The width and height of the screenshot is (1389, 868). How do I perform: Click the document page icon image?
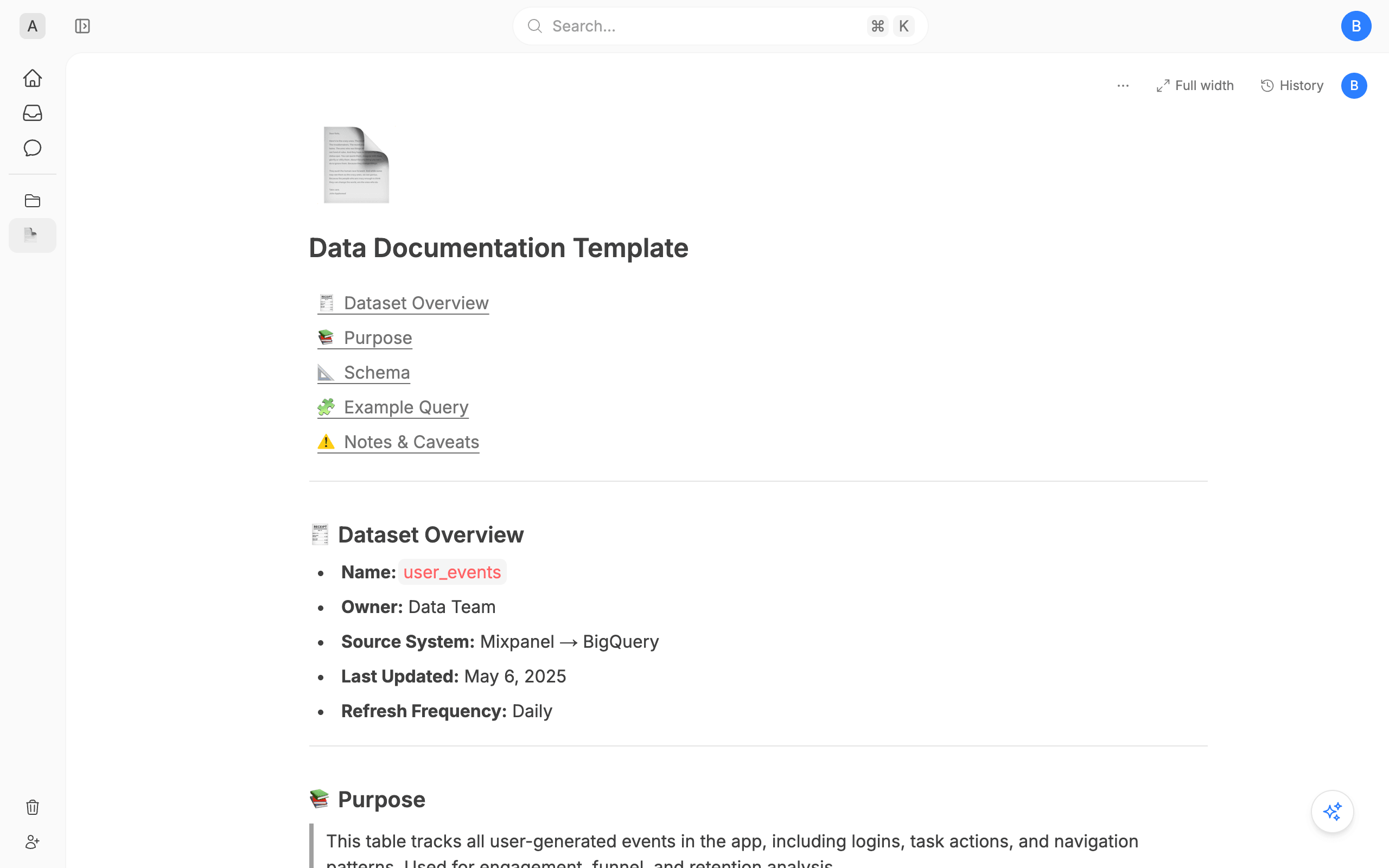[x=356, y=165]
